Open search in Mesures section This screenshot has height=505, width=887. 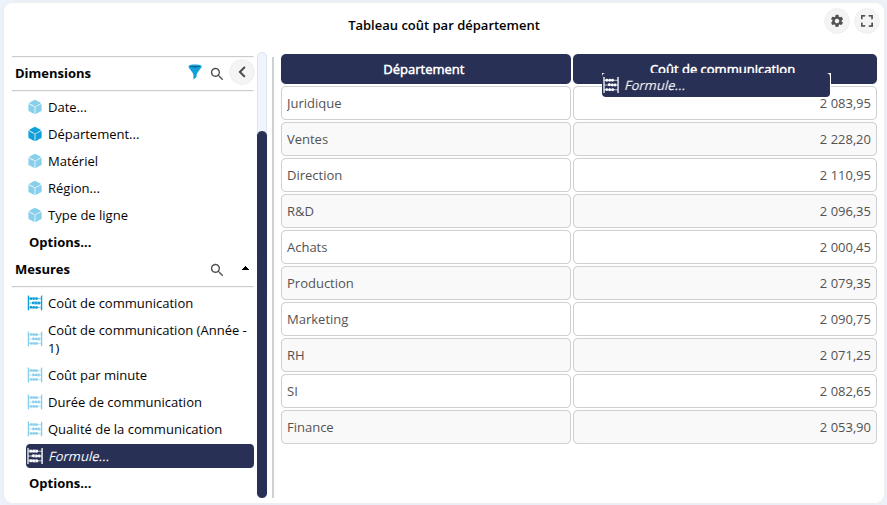(217, 270)
